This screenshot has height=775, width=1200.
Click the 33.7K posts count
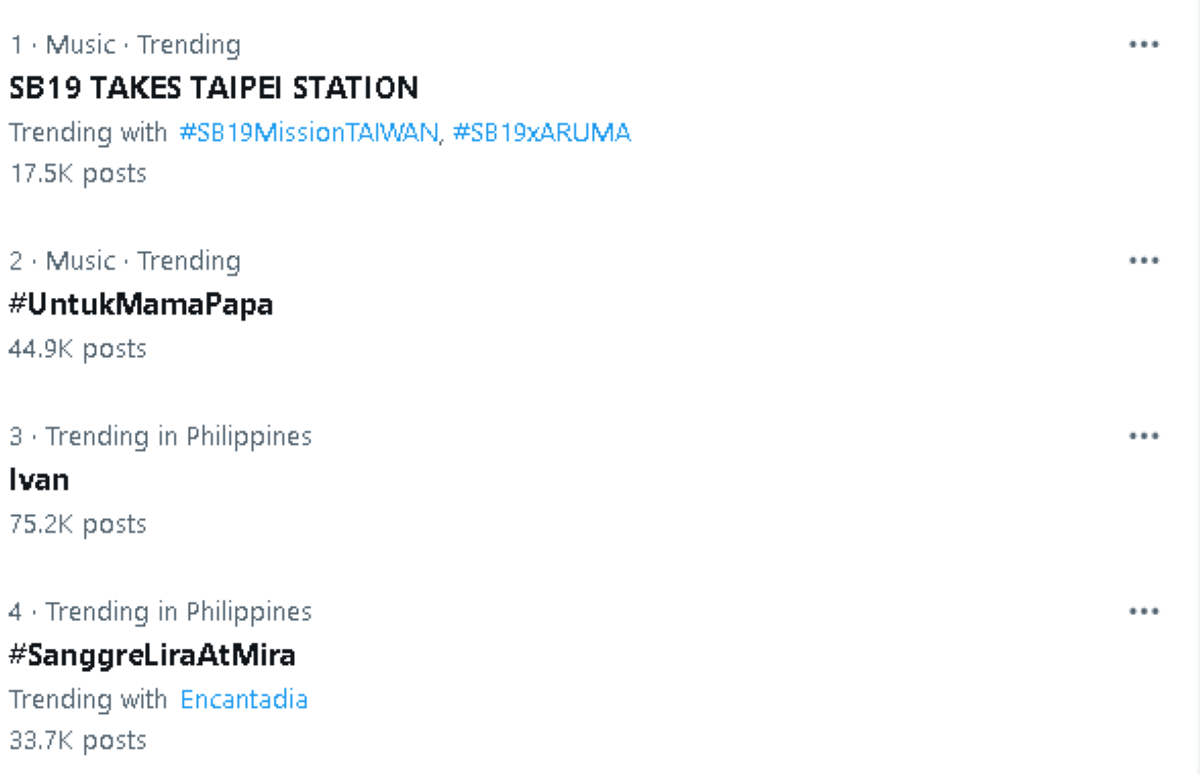(x=78, y=740)
